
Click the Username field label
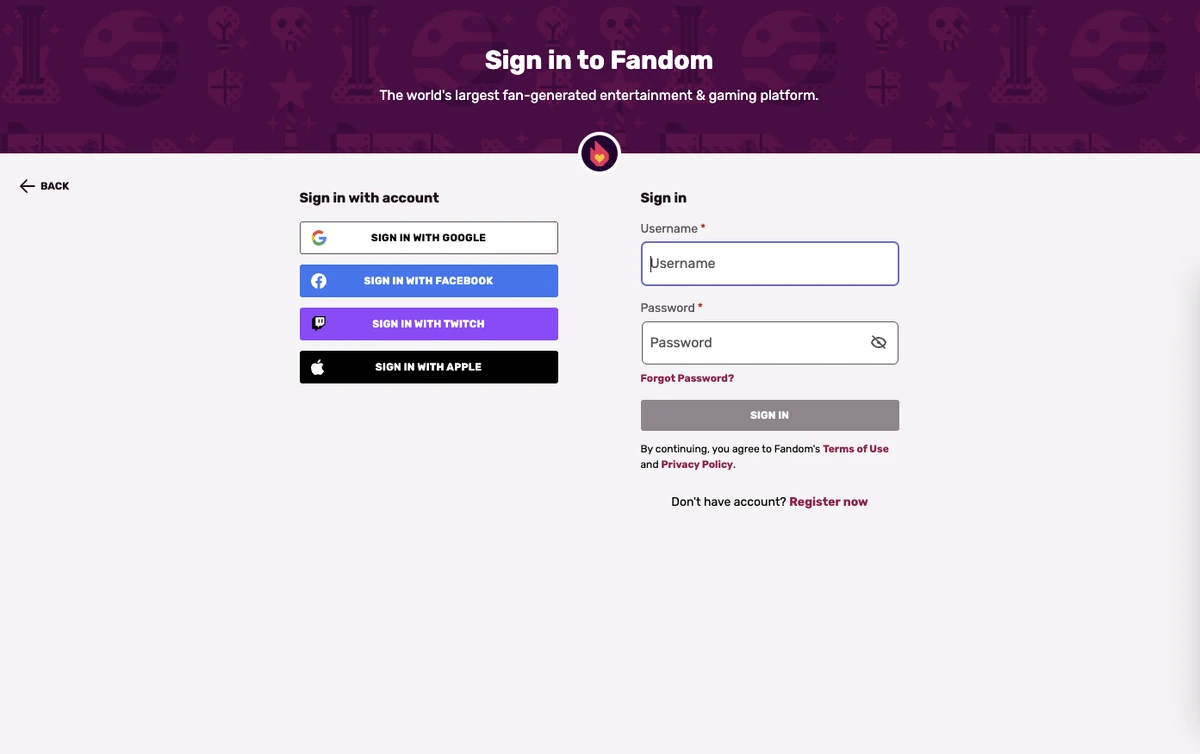point(669,229)
